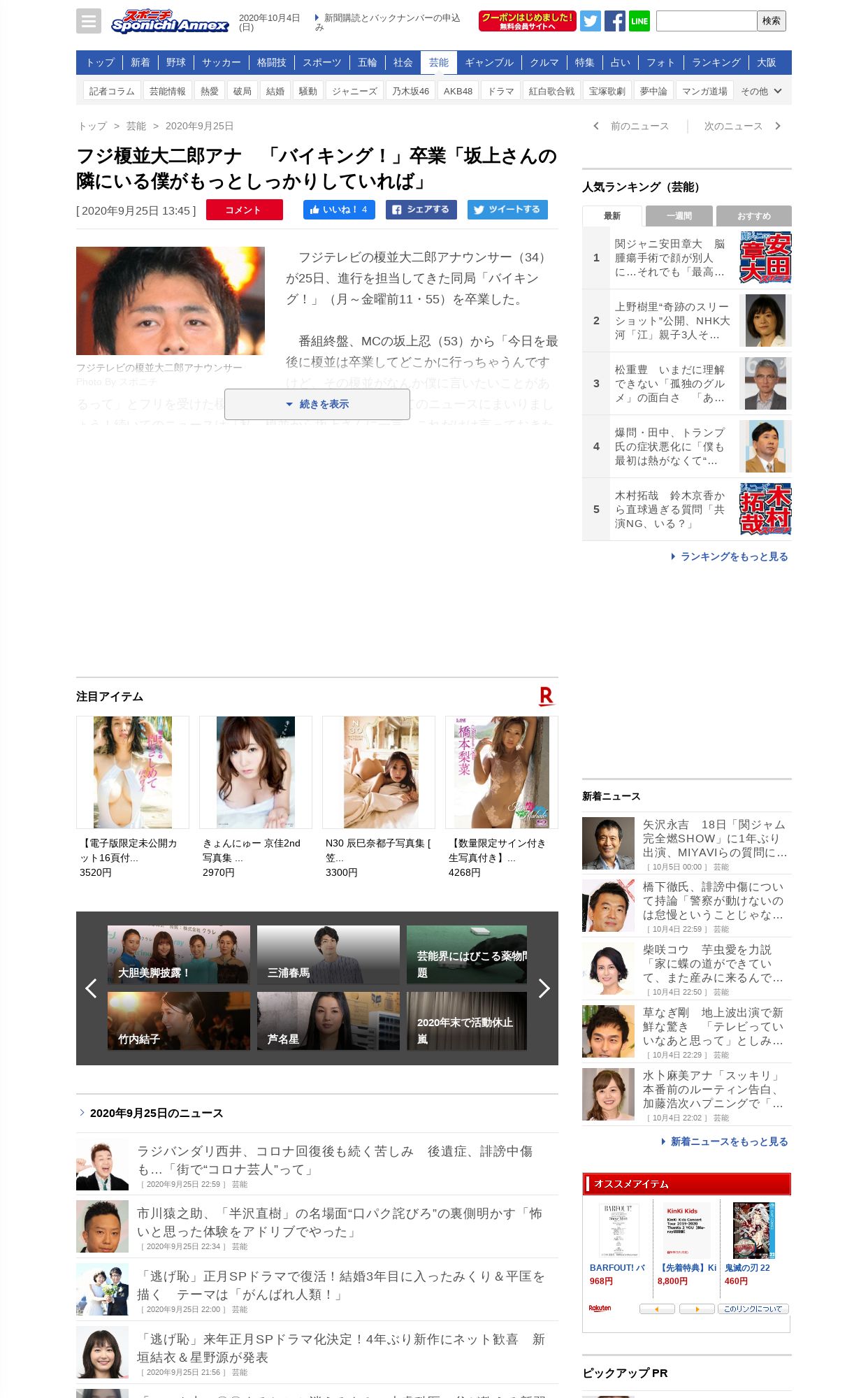Open carousel tile 三浦春馬
This screenshot has height=1398, width=868.
point(328,955)
